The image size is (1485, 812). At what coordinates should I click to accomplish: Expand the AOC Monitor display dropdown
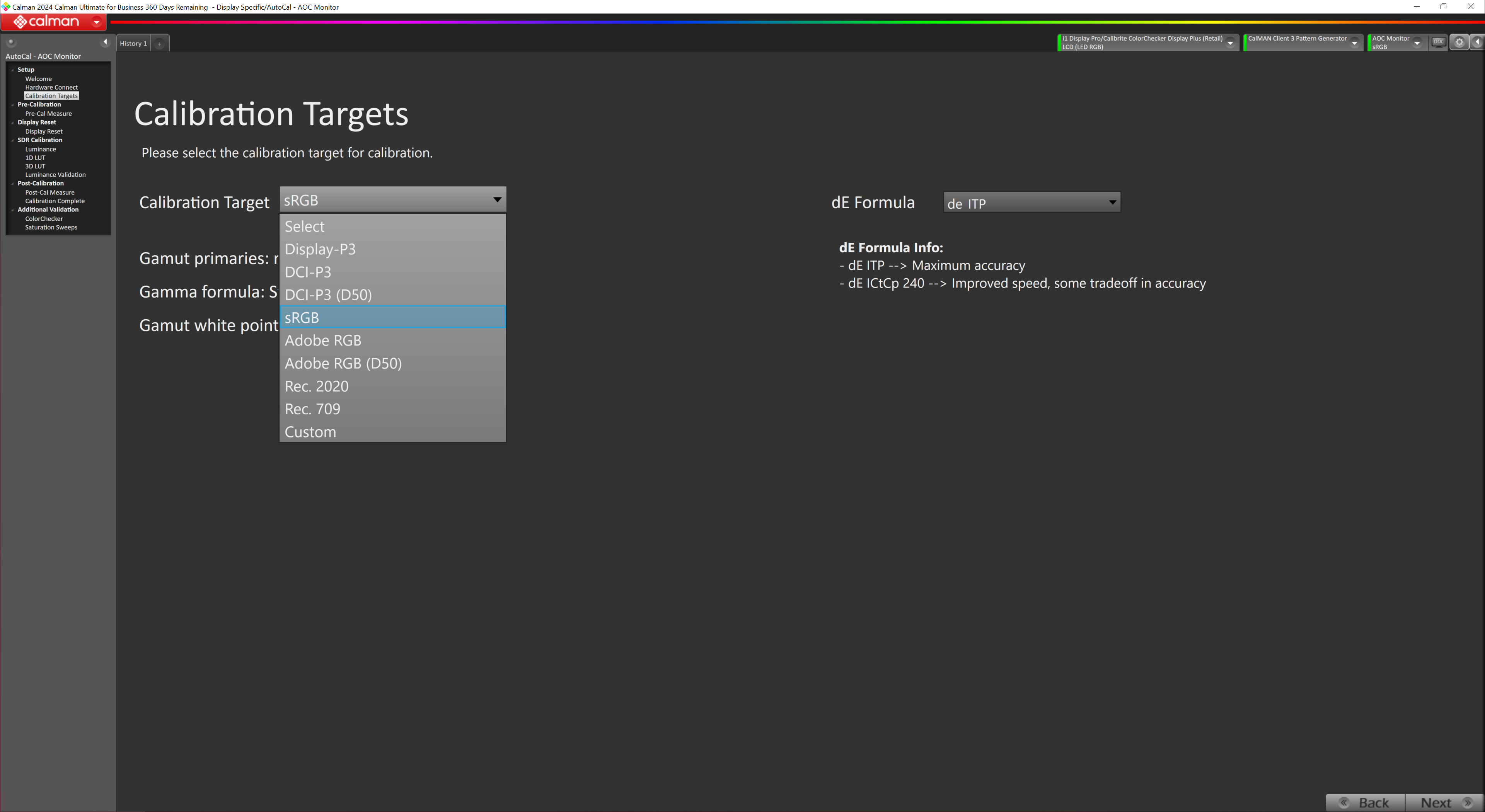coord(1417,43)
